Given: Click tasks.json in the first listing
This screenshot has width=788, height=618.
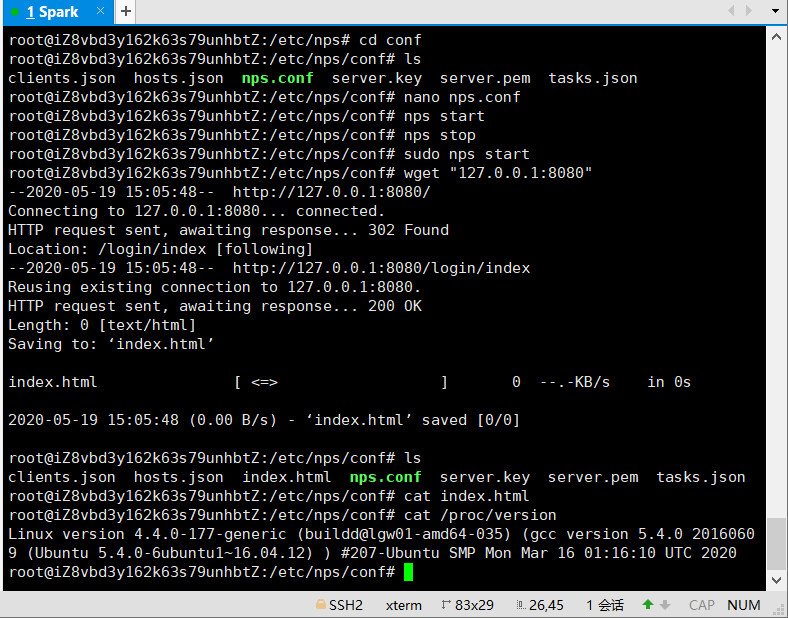Looking at the screenshot, I should (x=593, y=78).
